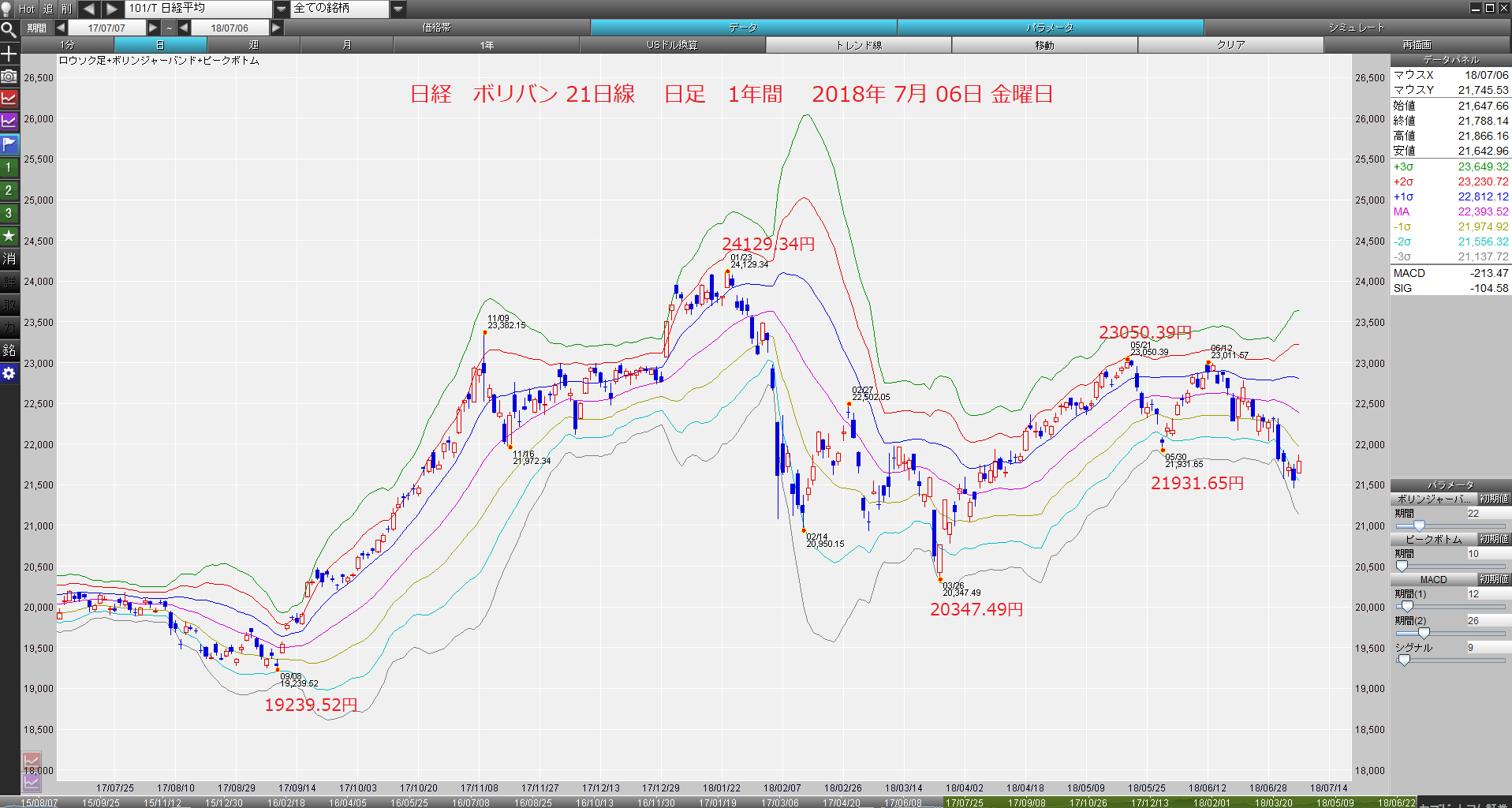
Task: Click the magnifier search icon
Action: (9, 30)
